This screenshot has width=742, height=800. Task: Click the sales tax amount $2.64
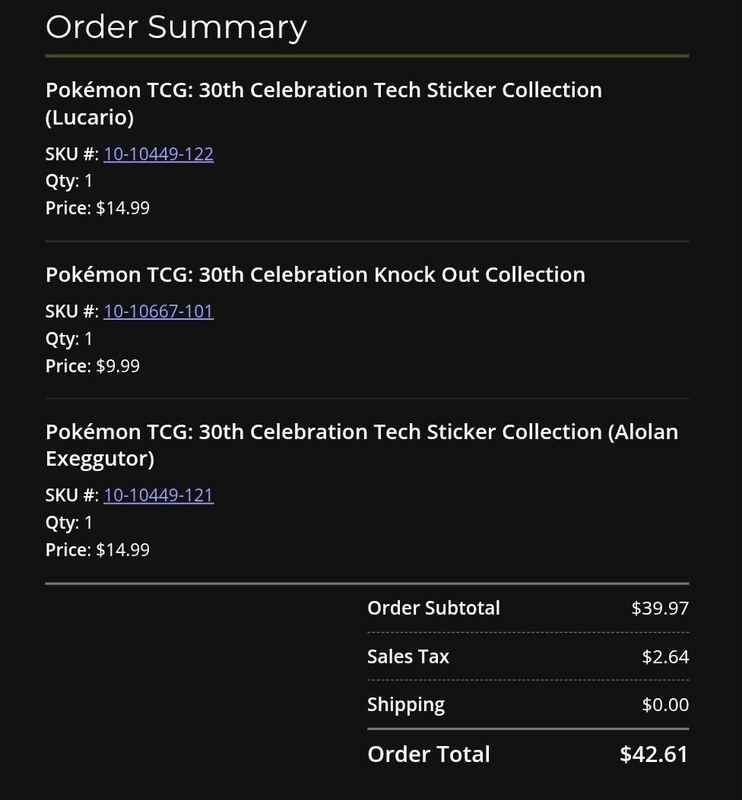click(x=665, y=657)
